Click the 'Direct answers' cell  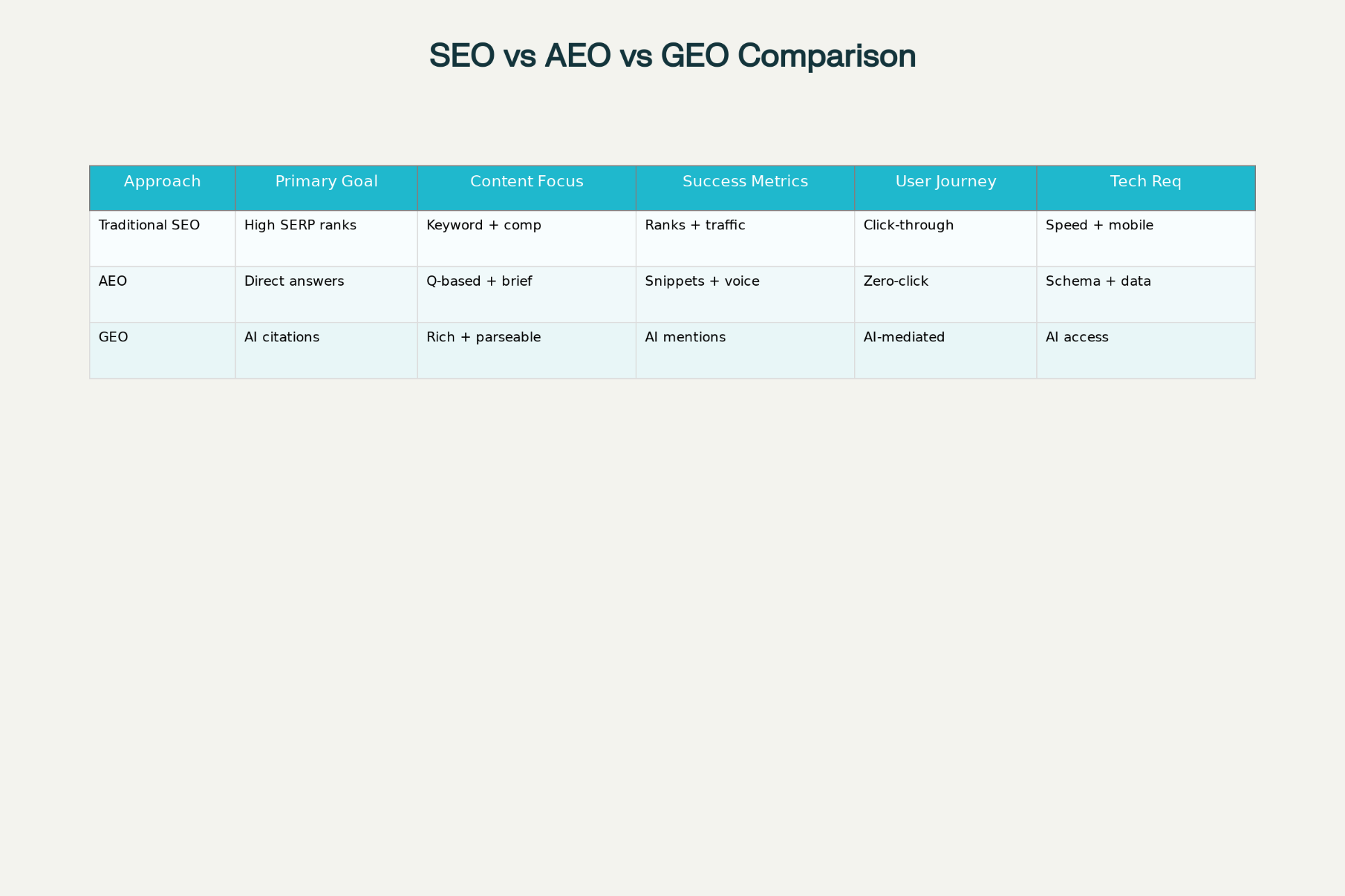click(x=294, y=282)
